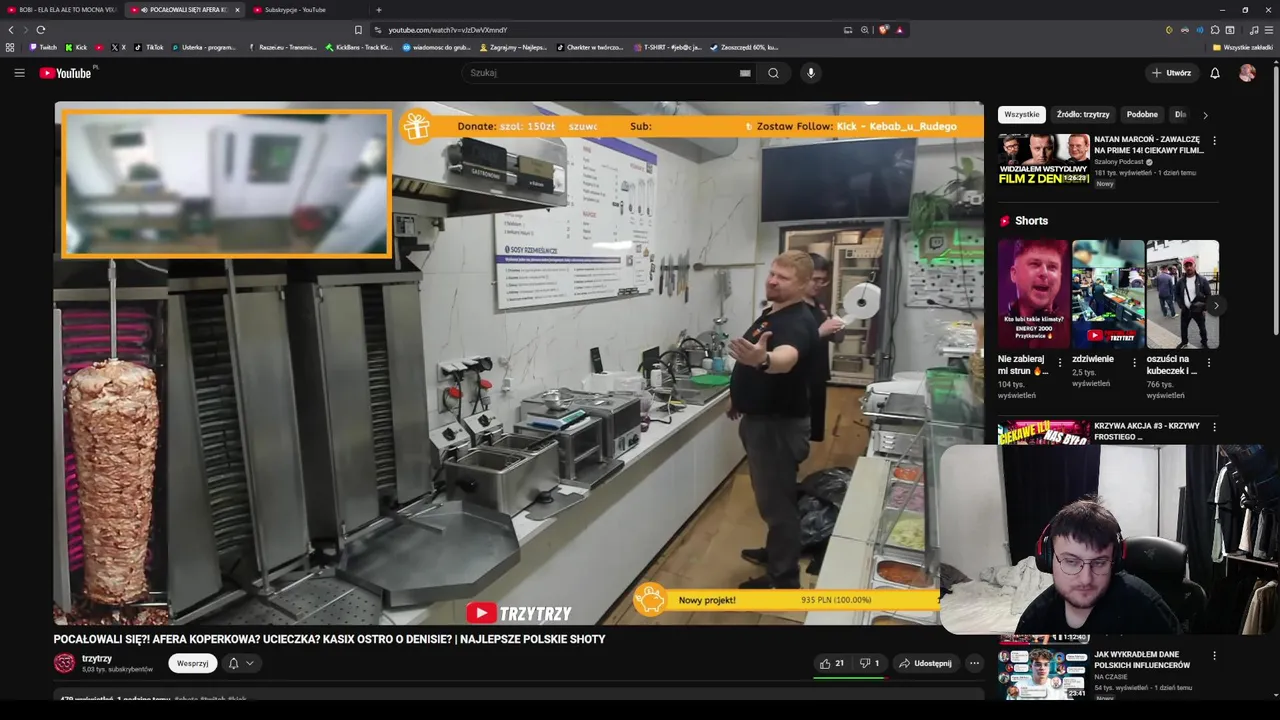Open more actions ellipsis under video
Image resolution: width=1280 pixels, height=720 pixels.
click(x=974, y=663)
